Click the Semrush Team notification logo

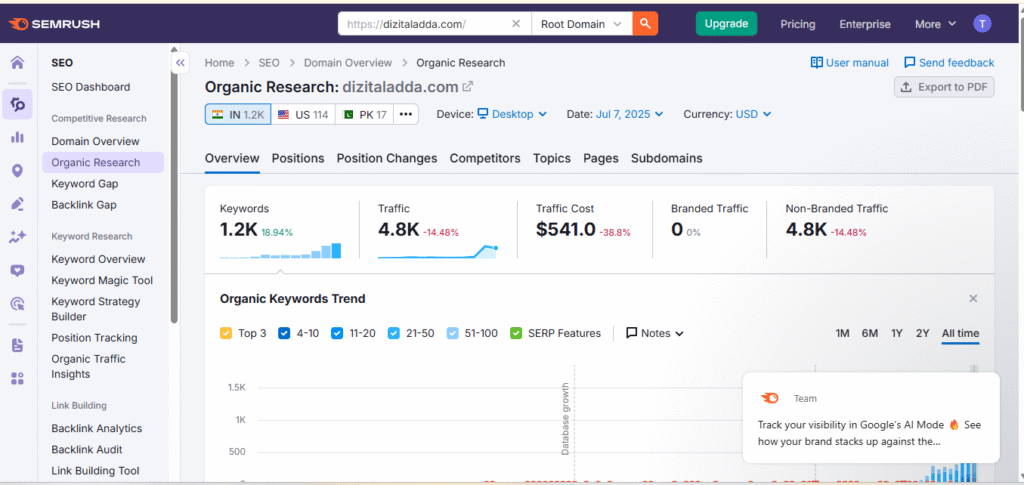[769, 398]
